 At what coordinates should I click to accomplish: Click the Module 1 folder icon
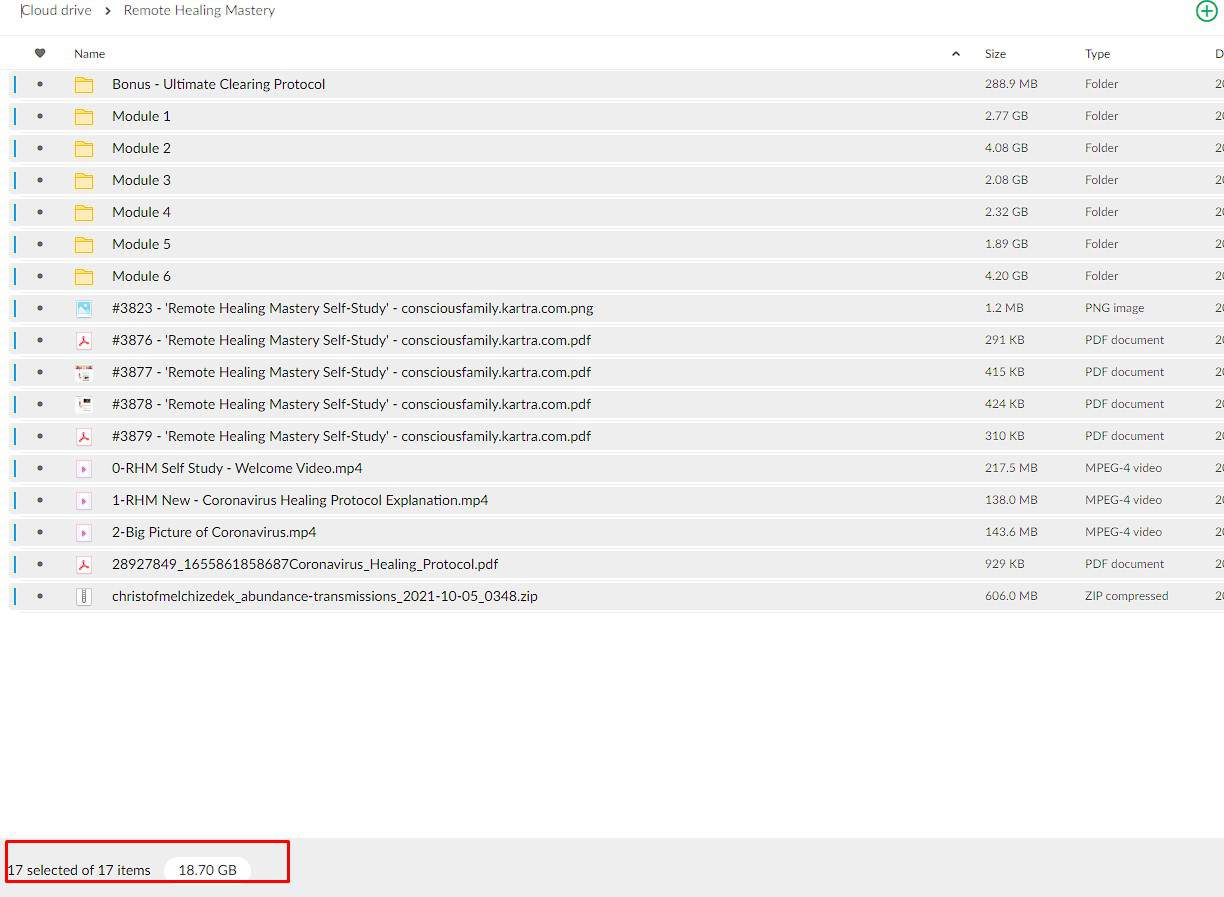(x=84, y=117)
